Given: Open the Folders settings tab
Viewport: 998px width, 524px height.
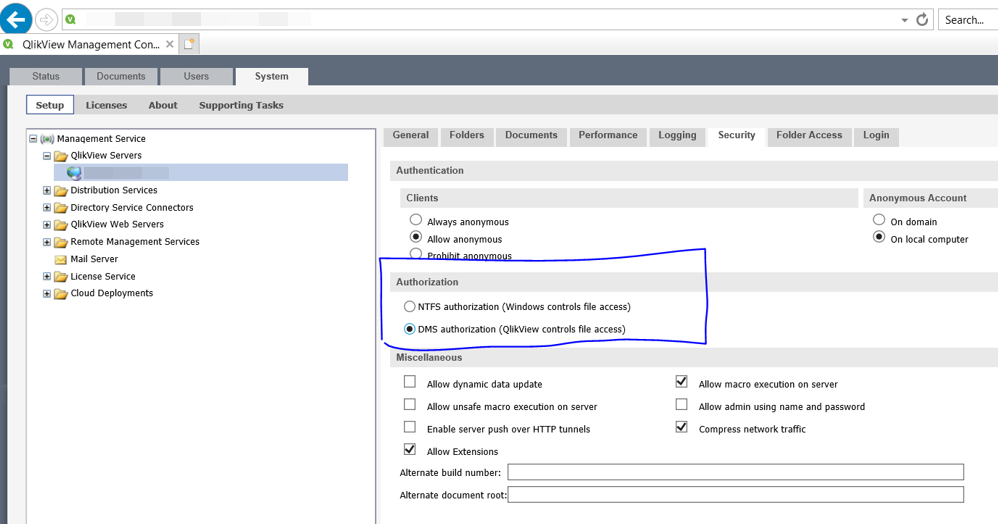Looking at the screenshot, I should coord(467,135).
